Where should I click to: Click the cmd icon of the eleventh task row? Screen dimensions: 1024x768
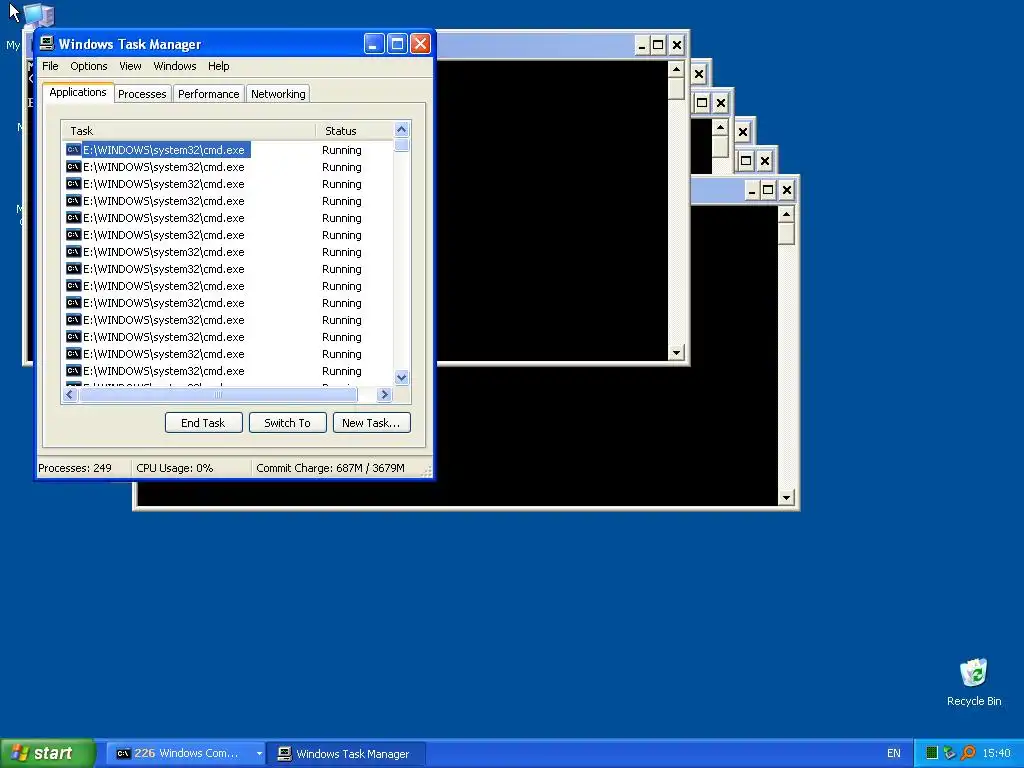tap(74, 320)
